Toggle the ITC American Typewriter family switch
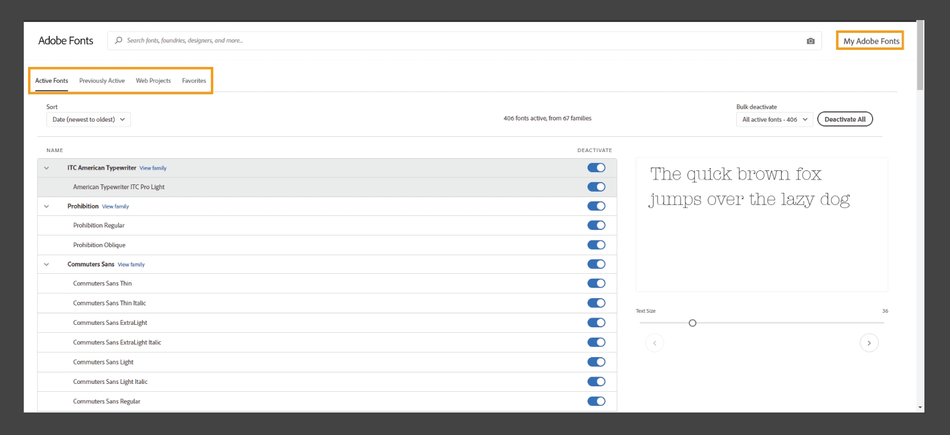Image resolution: width=950 pixels, height=435 pixels. tap(596, 168)
